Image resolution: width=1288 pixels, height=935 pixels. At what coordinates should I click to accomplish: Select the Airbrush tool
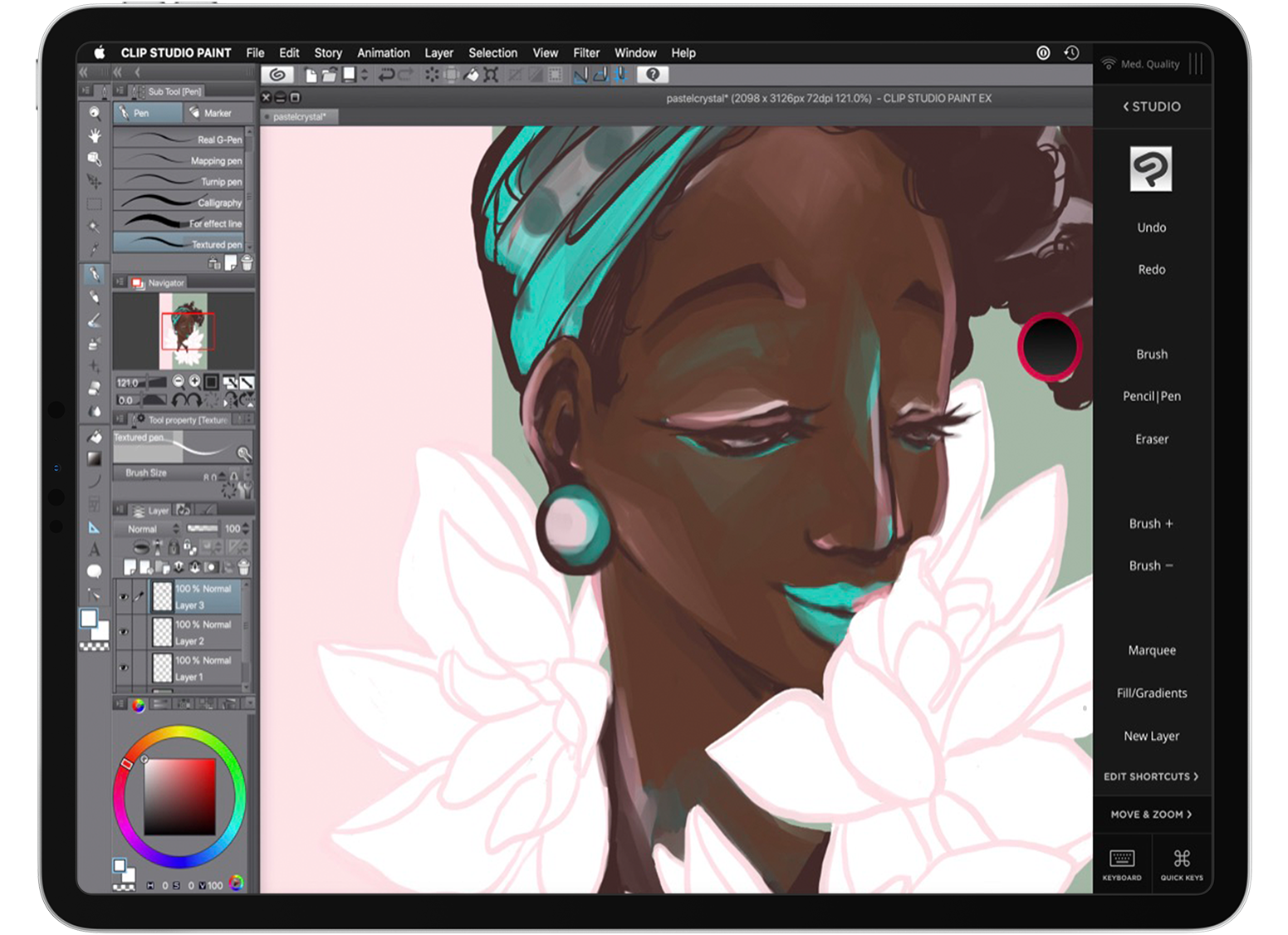95,343
